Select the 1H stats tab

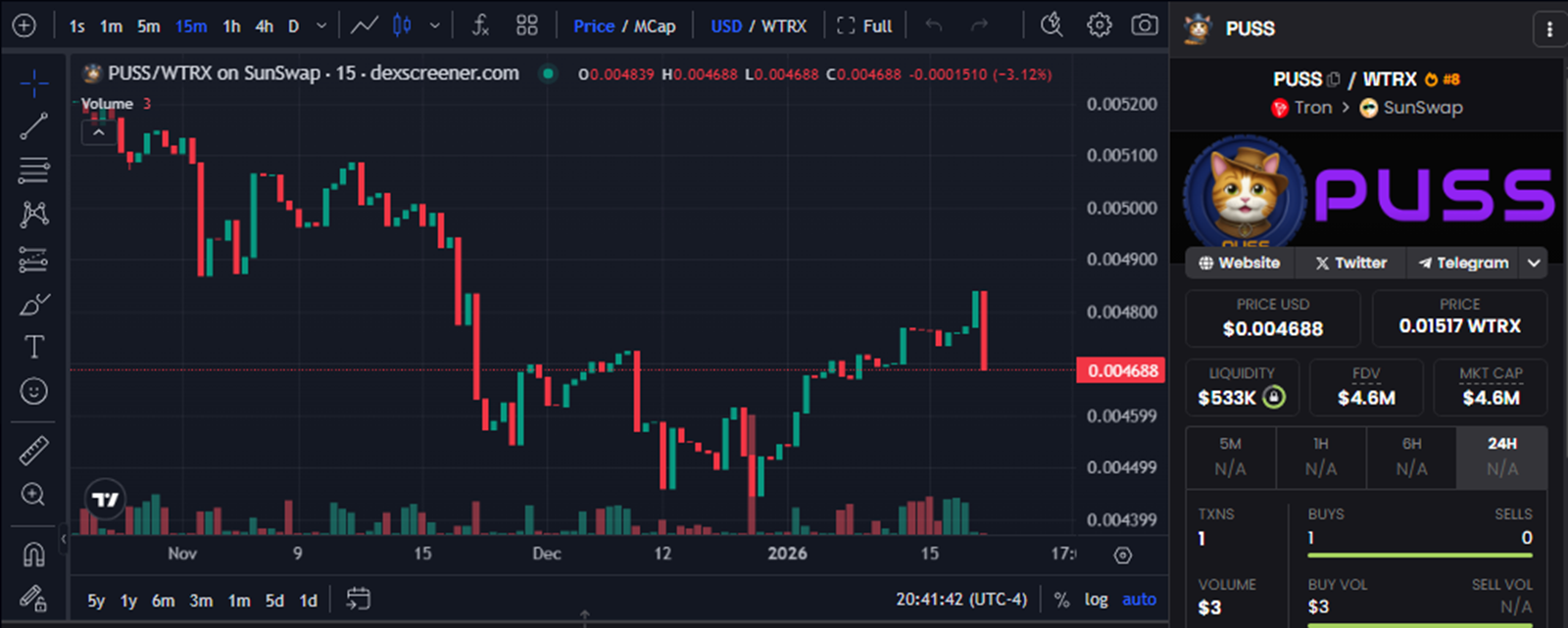pos(1321,458)
